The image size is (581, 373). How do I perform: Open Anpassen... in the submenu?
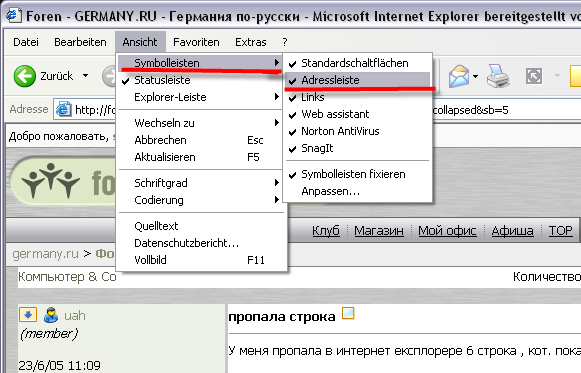(357, 191)
